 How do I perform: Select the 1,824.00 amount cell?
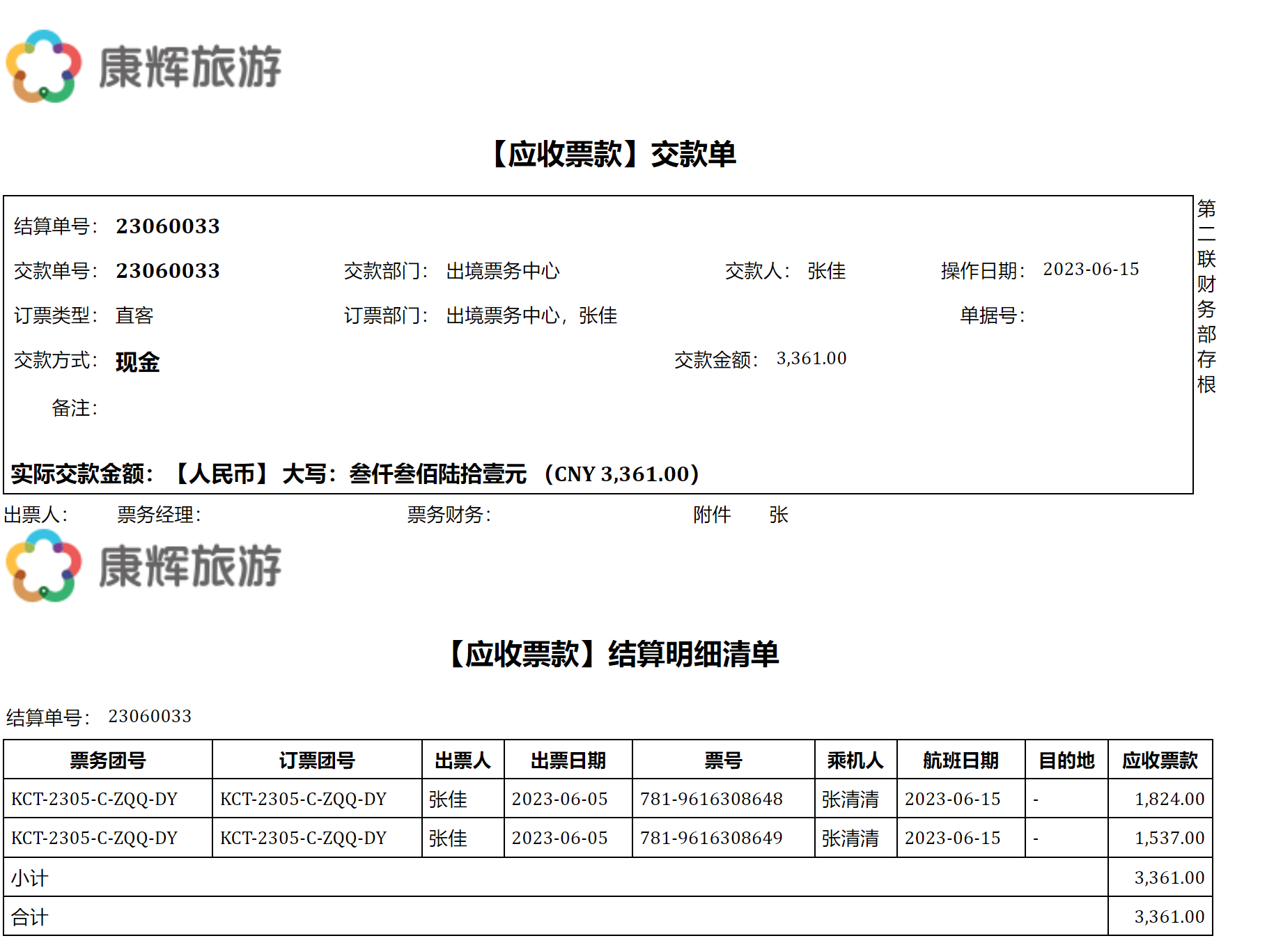click(x=1169, y=799)
